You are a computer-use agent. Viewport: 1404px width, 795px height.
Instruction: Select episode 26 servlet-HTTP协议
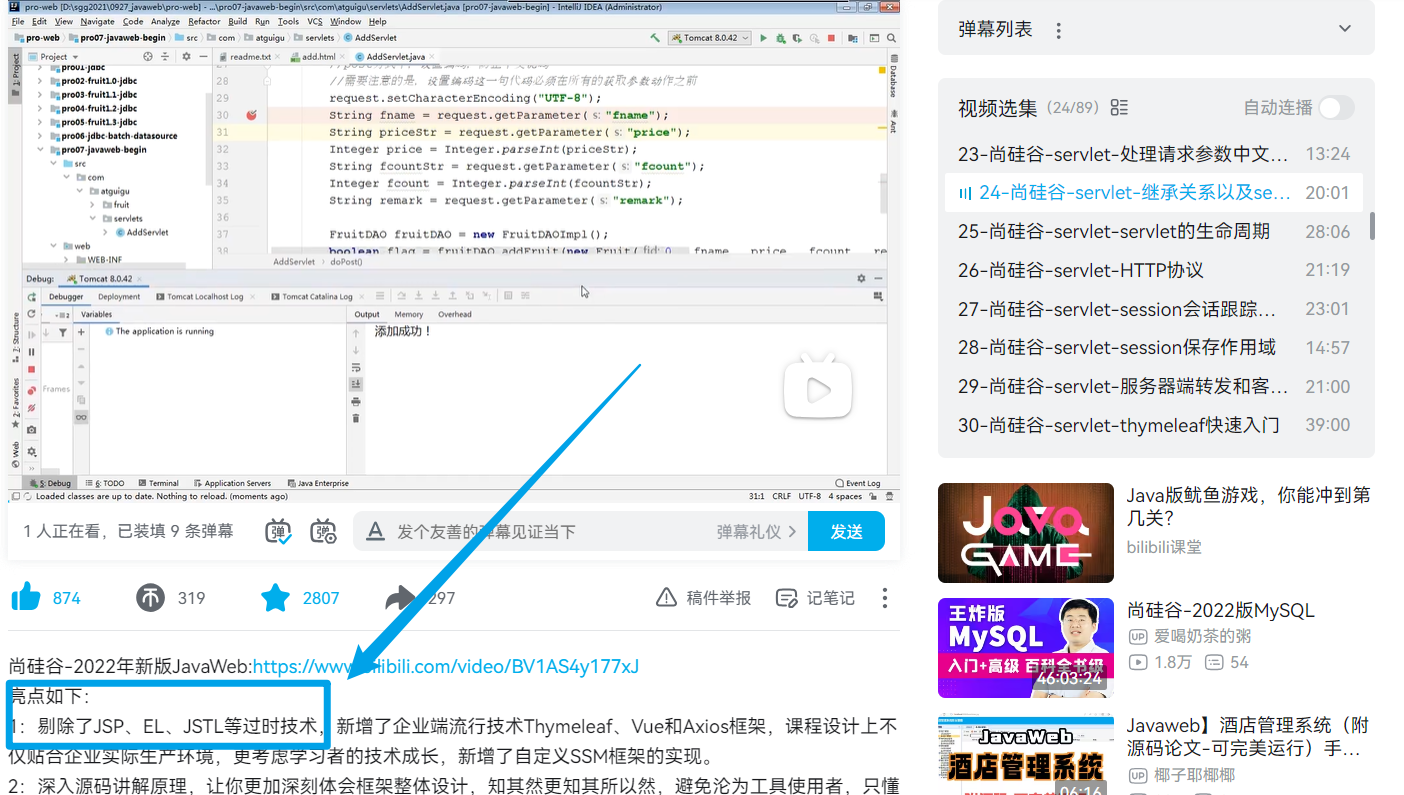coord(1155,270)
